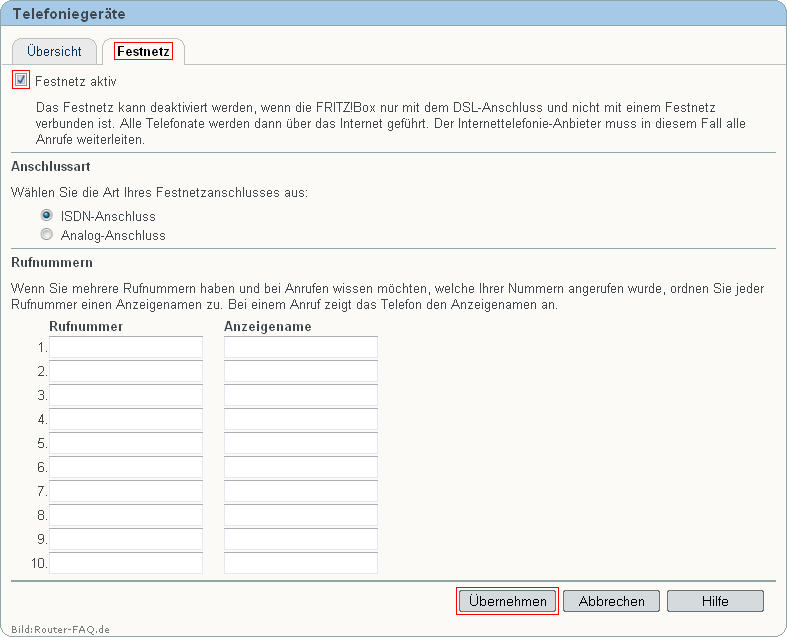Image resolution: width=787 pixels, height=637 pixels.
Task: Select Anzeigename input in row 7
Action: click(x=301, y=491)
